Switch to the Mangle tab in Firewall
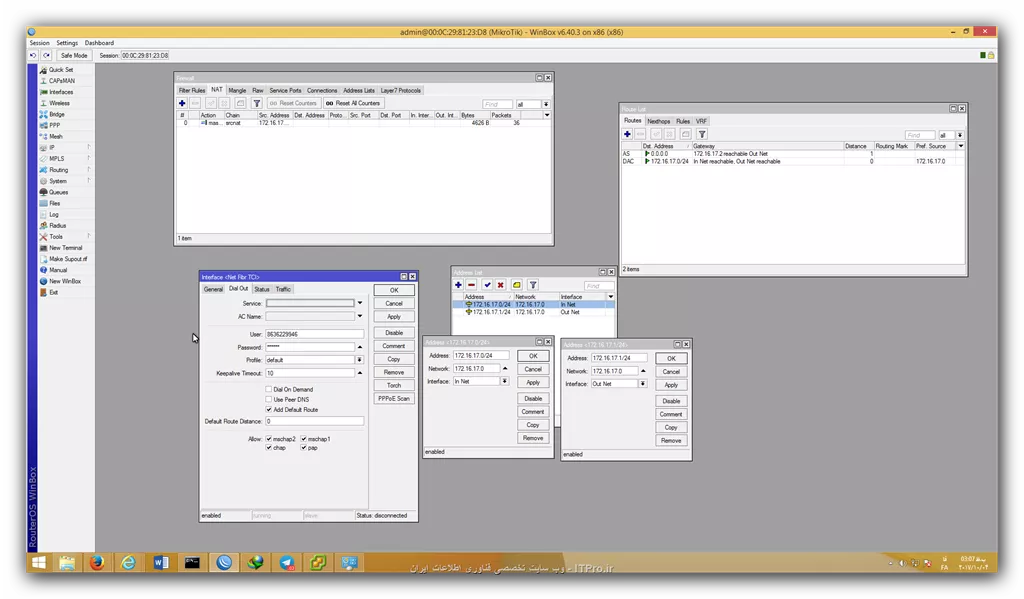This screenshot has height=599, width=1024. coord(237,90)
